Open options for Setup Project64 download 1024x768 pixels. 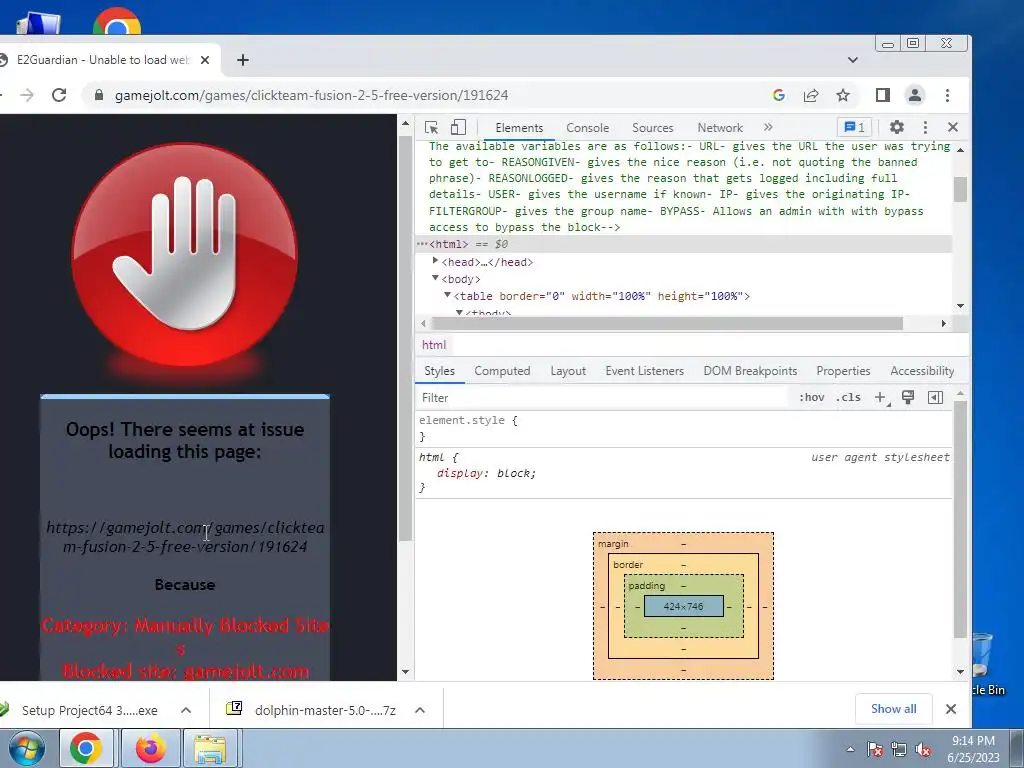(186, 710)
